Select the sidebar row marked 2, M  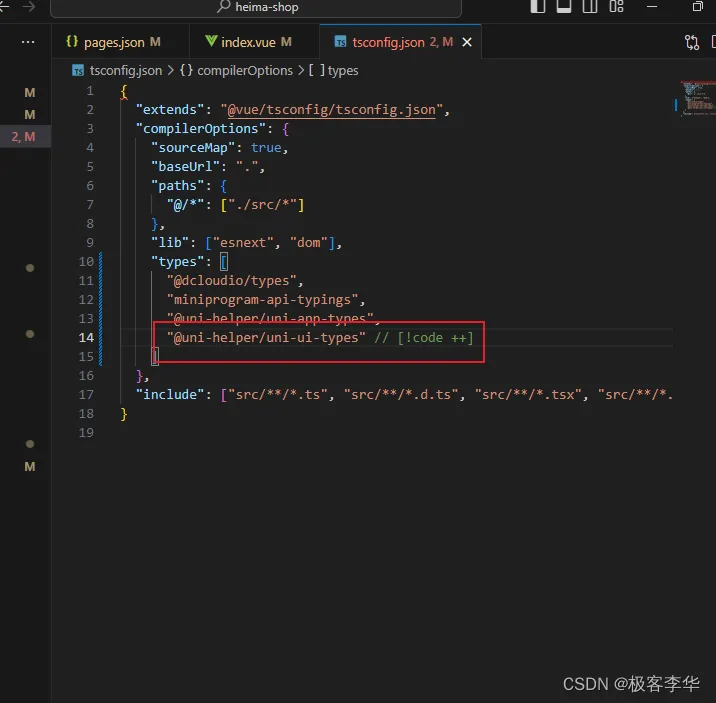point(25,136)
